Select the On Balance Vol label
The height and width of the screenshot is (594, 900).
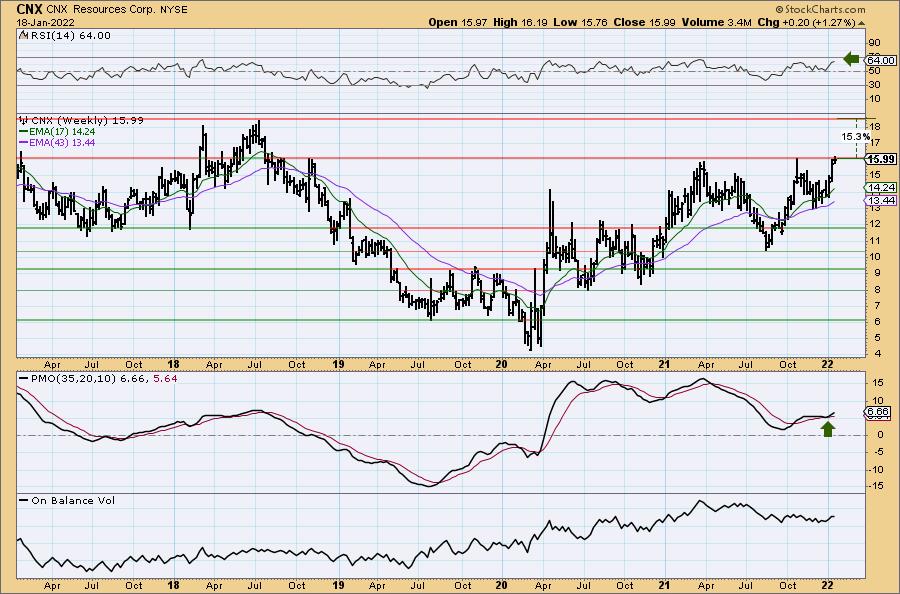(x=73, y=500)
